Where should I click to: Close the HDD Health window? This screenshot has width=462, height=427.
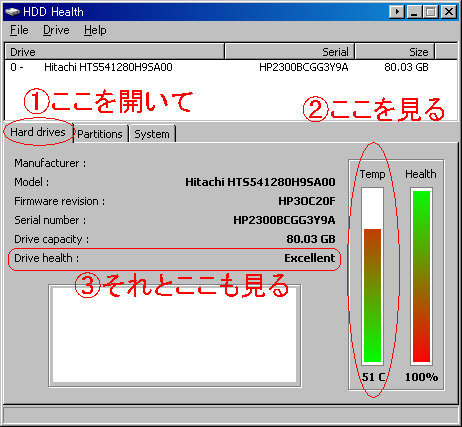tap(449, 12)
